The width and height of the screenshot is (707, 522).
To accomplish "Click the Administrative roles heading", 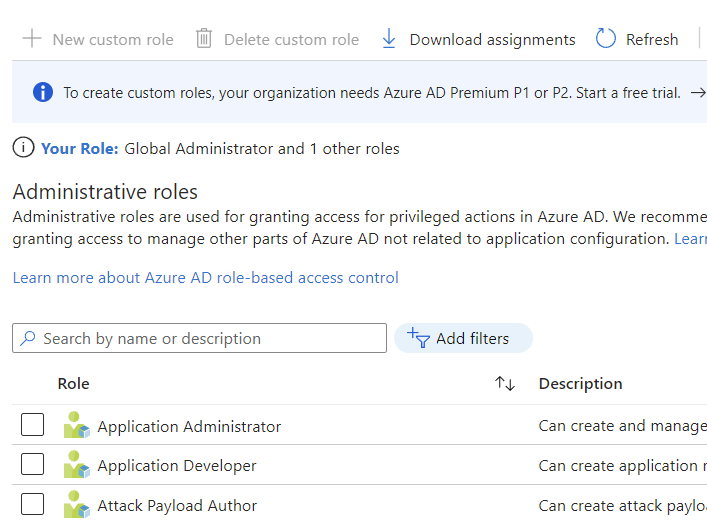I will (105, 192).
